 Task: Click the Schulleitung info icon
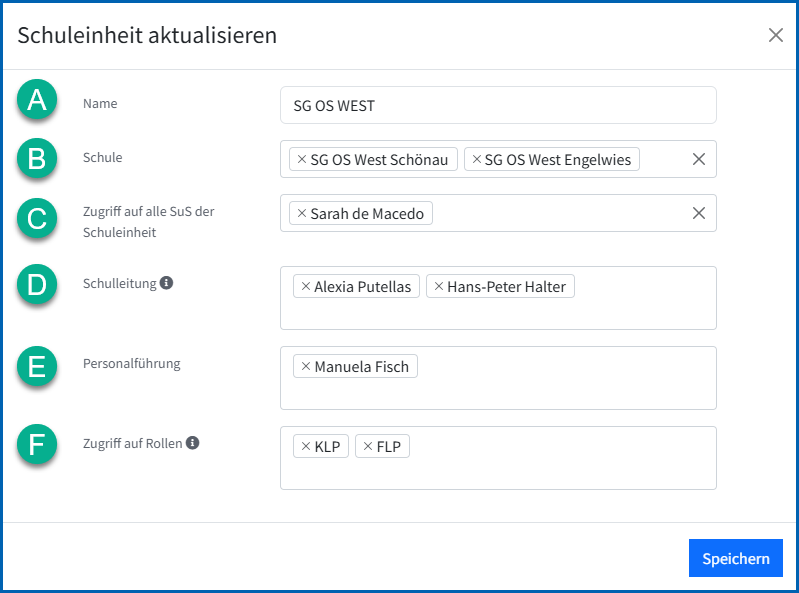coord(166,283)
